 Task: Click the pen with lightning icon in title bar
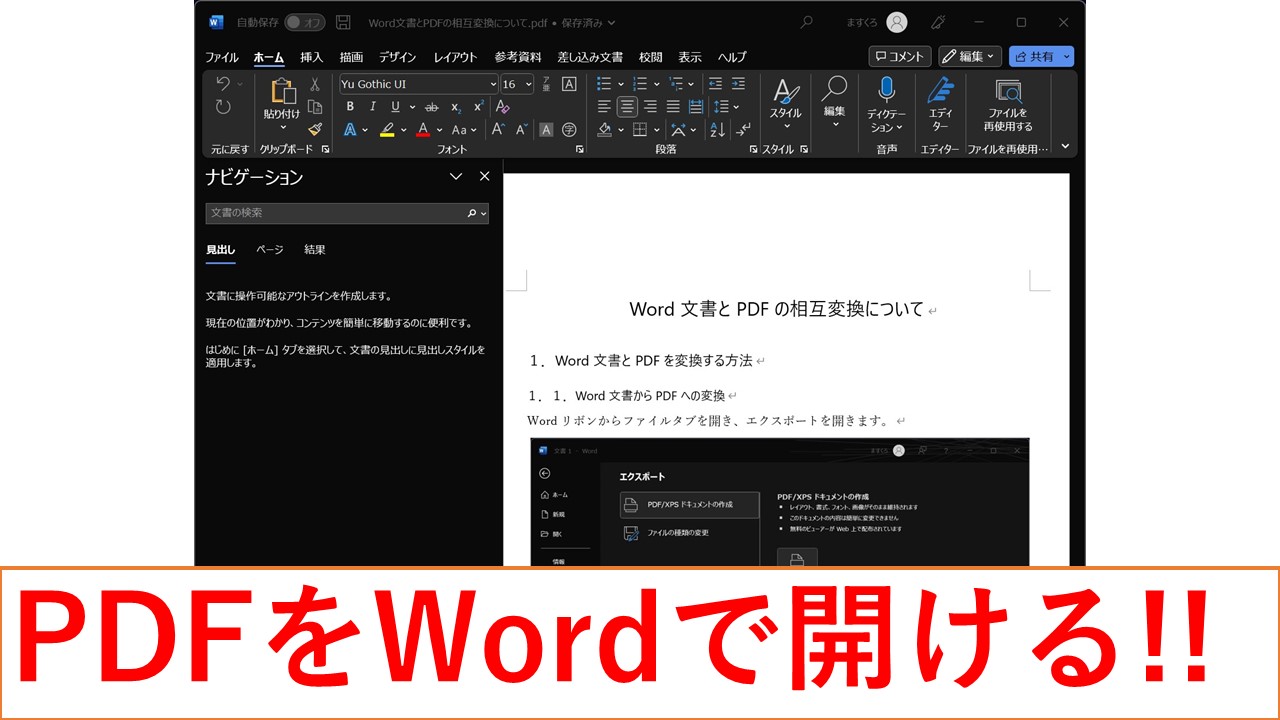[938, 22]
